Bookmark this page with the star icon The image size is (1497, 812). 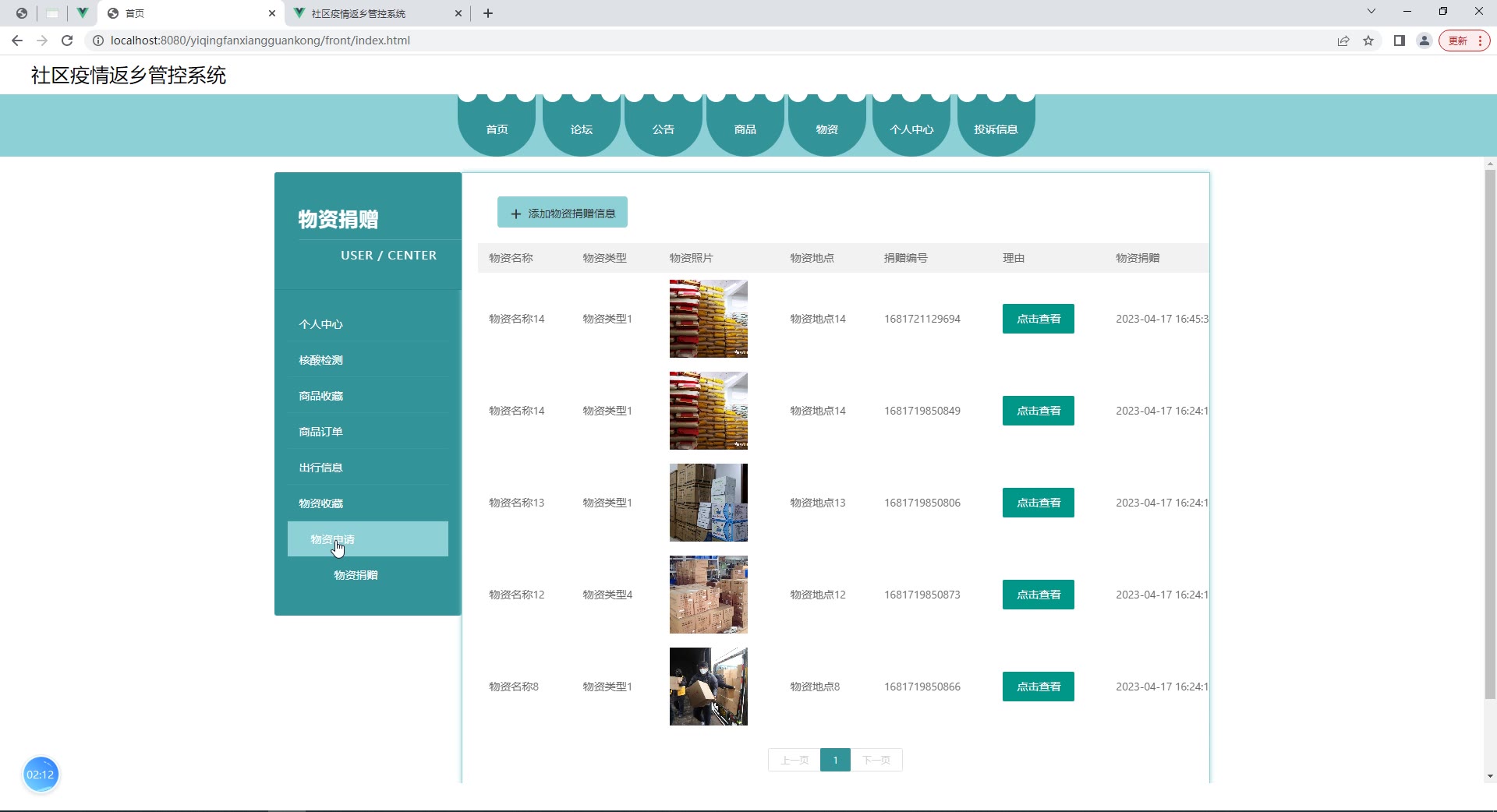click(x=1368, y=41)
